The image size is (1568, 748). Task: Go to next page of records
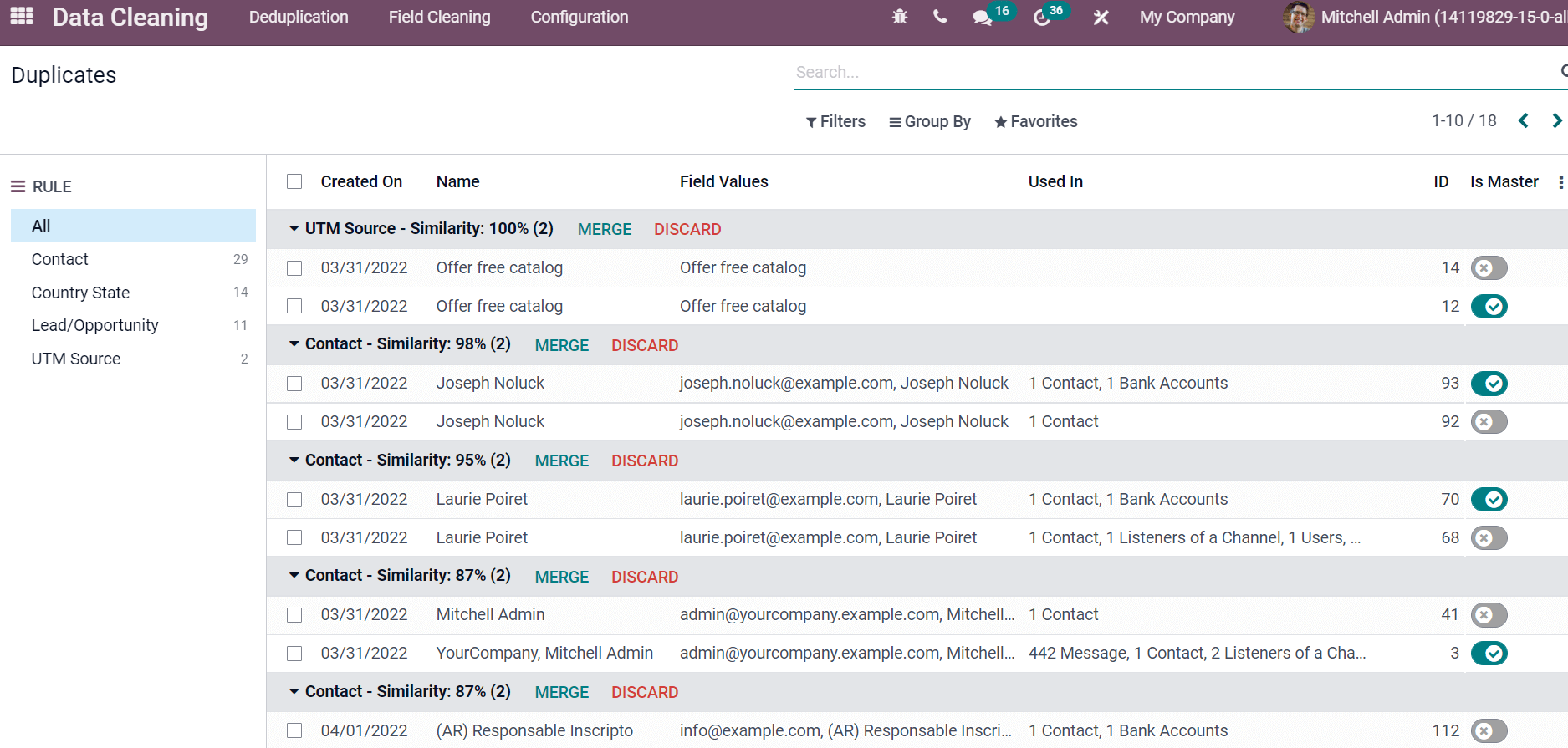coord(1556,120)
